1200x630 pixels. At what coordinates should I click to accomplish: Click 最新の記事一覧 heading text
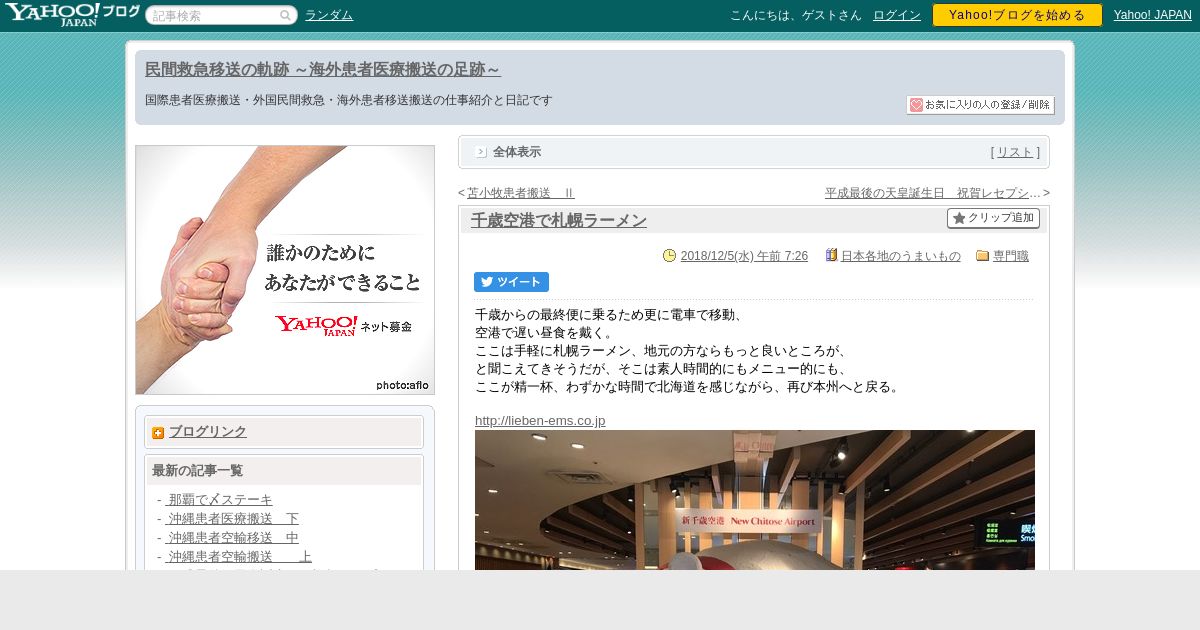(x=197, y=471)
